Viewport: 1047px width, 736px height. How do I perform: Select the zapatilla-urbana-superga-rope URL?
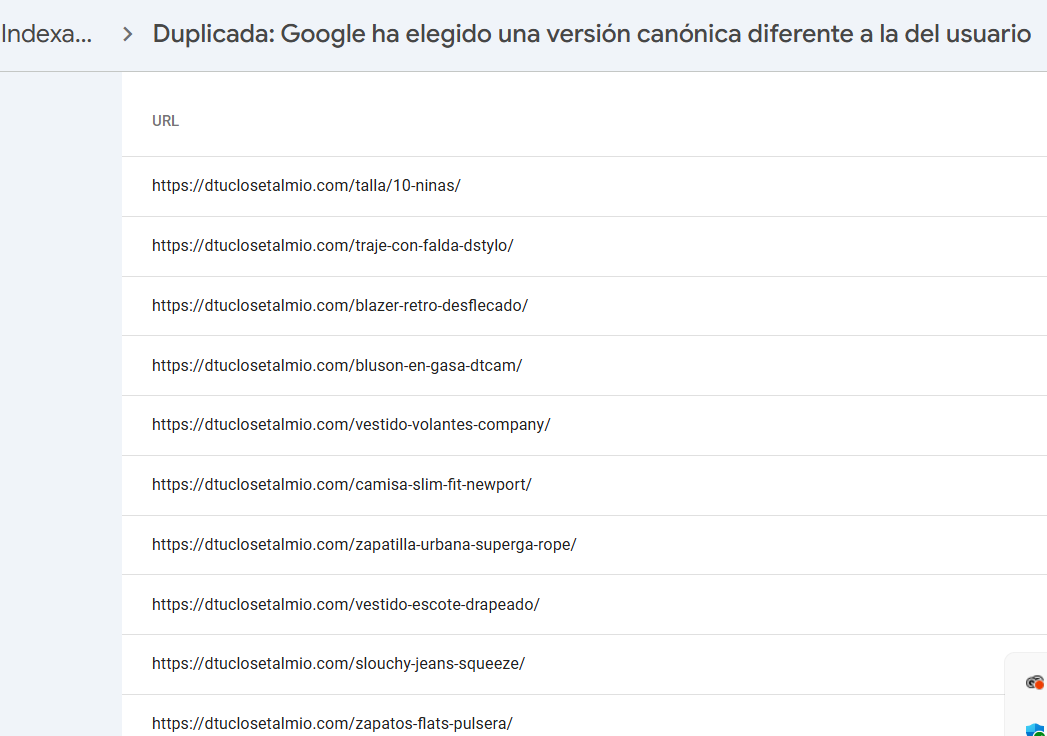pyautogui.click(x=364, y=545)
